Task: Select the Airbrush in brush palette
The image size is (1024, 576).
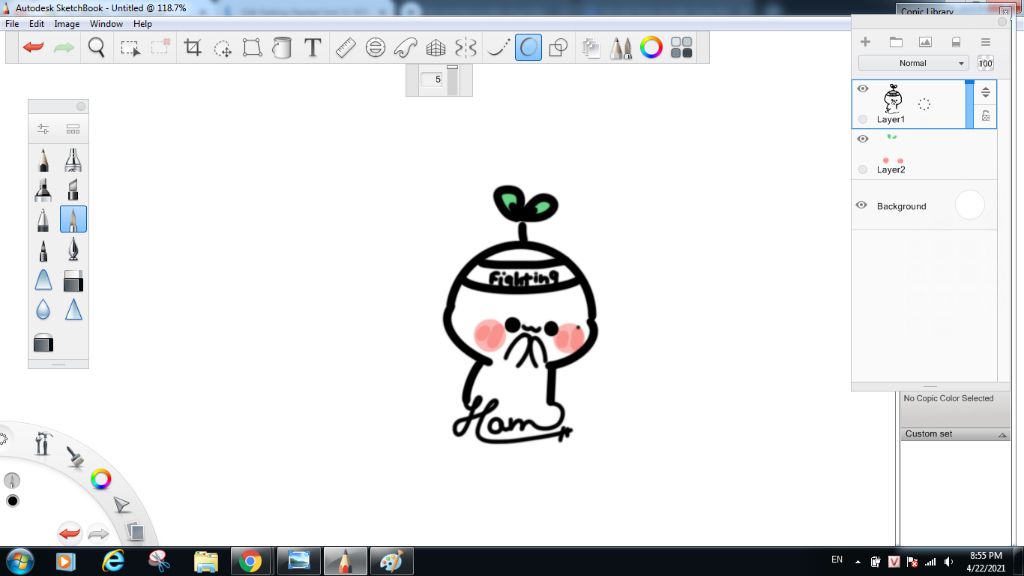Action: click(x=73, y=160)
